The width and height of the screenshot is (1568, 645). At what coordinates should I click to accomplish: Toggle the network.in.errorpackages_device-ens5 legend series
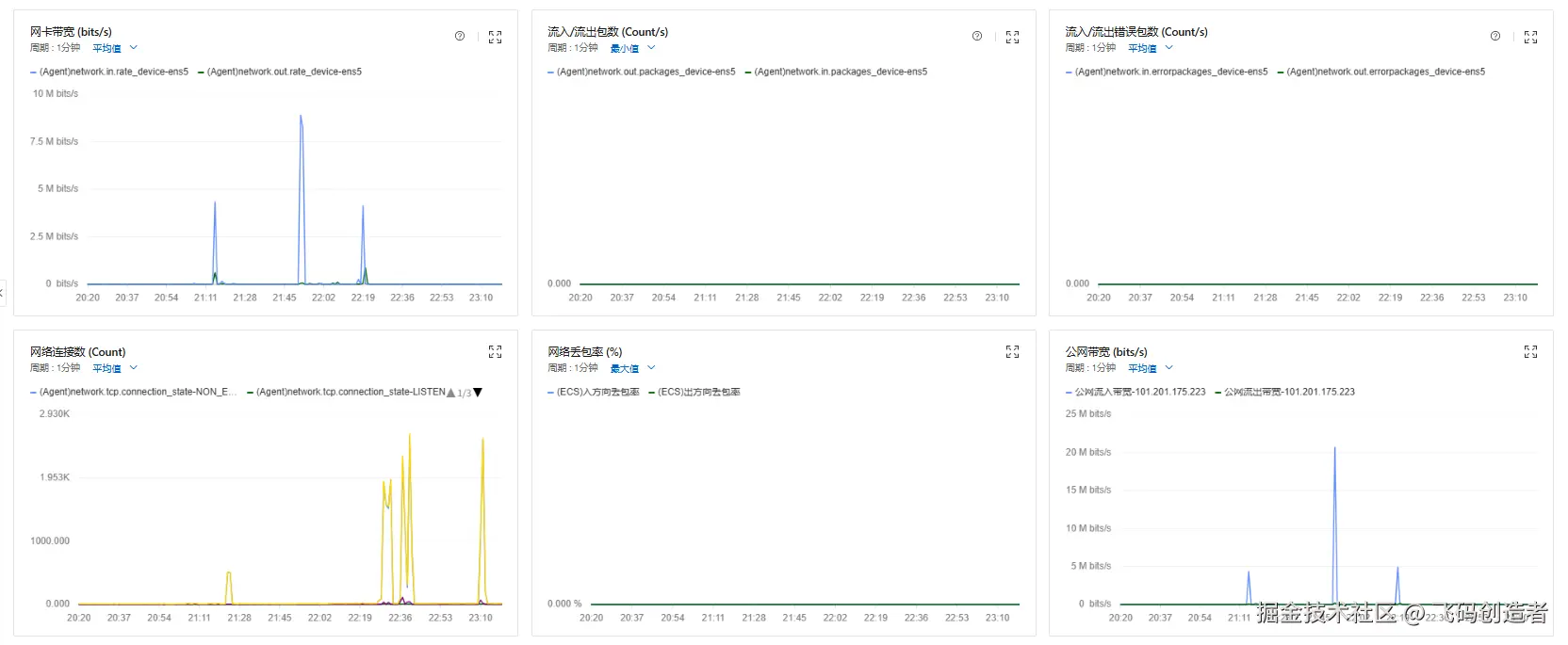coord(1168,72)
